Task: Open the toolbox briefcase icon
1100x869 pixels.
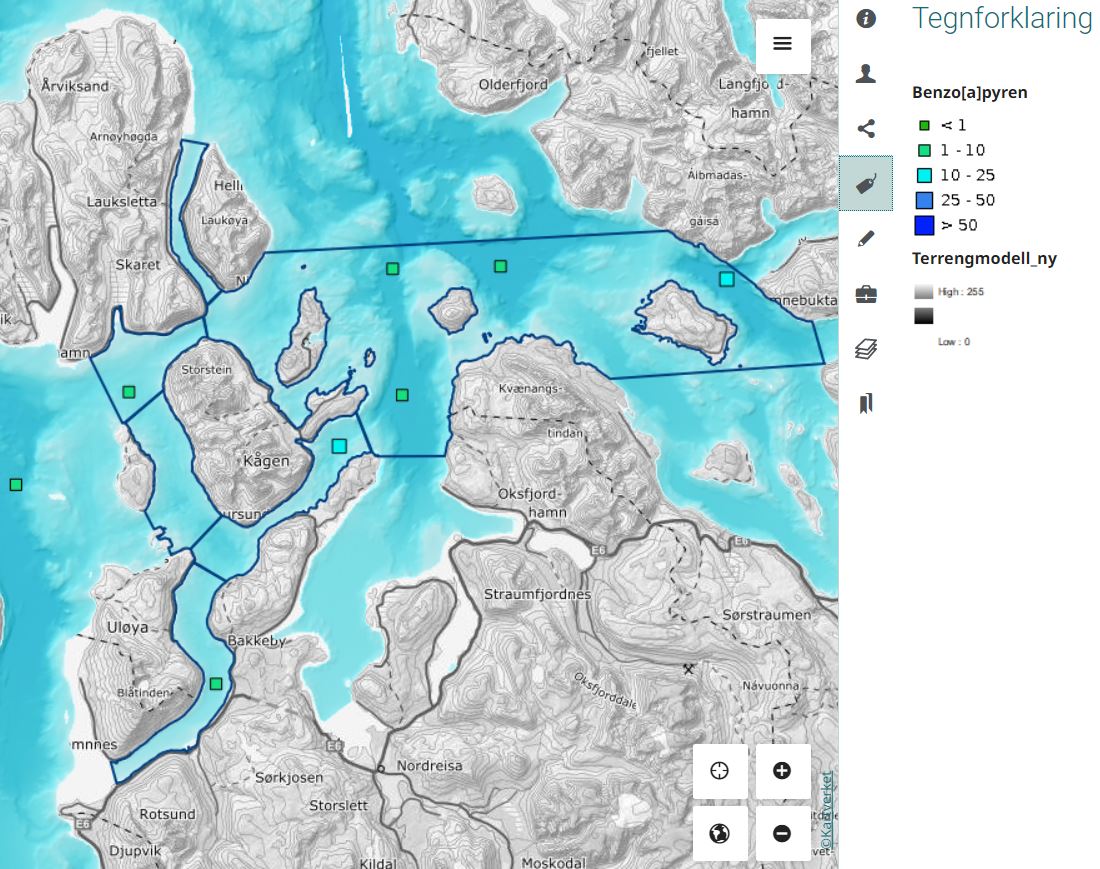Action: [x=866, y=294]
